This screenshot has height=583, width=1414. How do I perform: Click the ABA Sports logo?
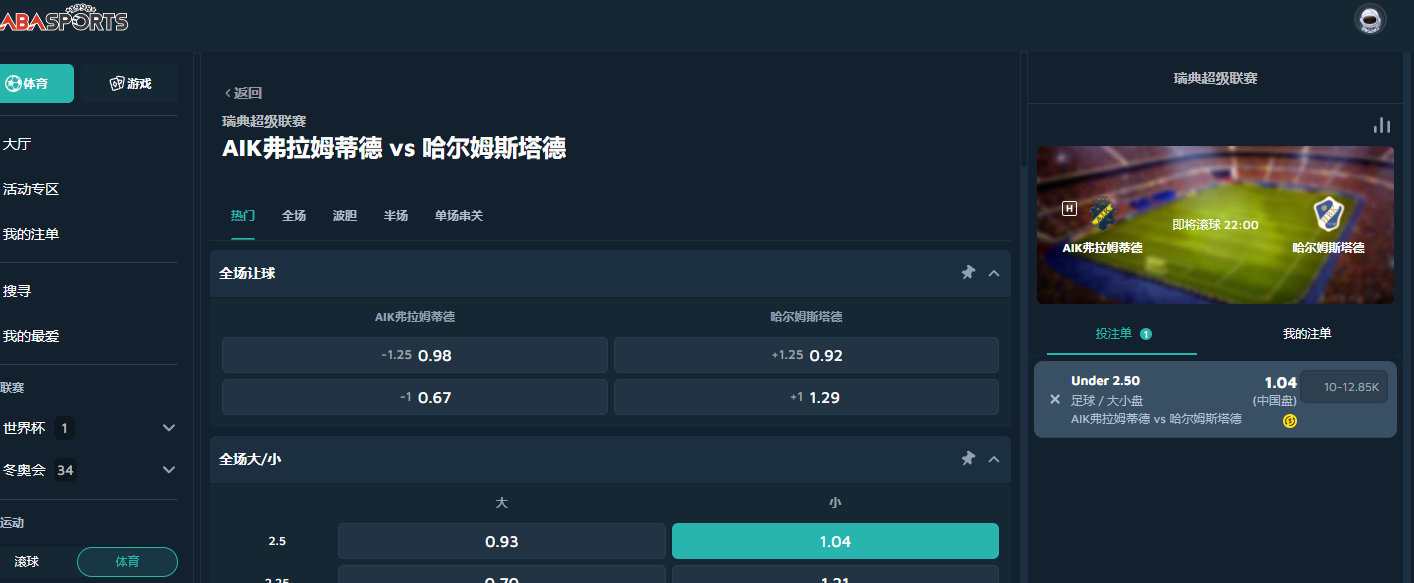[x=64, y=20]
